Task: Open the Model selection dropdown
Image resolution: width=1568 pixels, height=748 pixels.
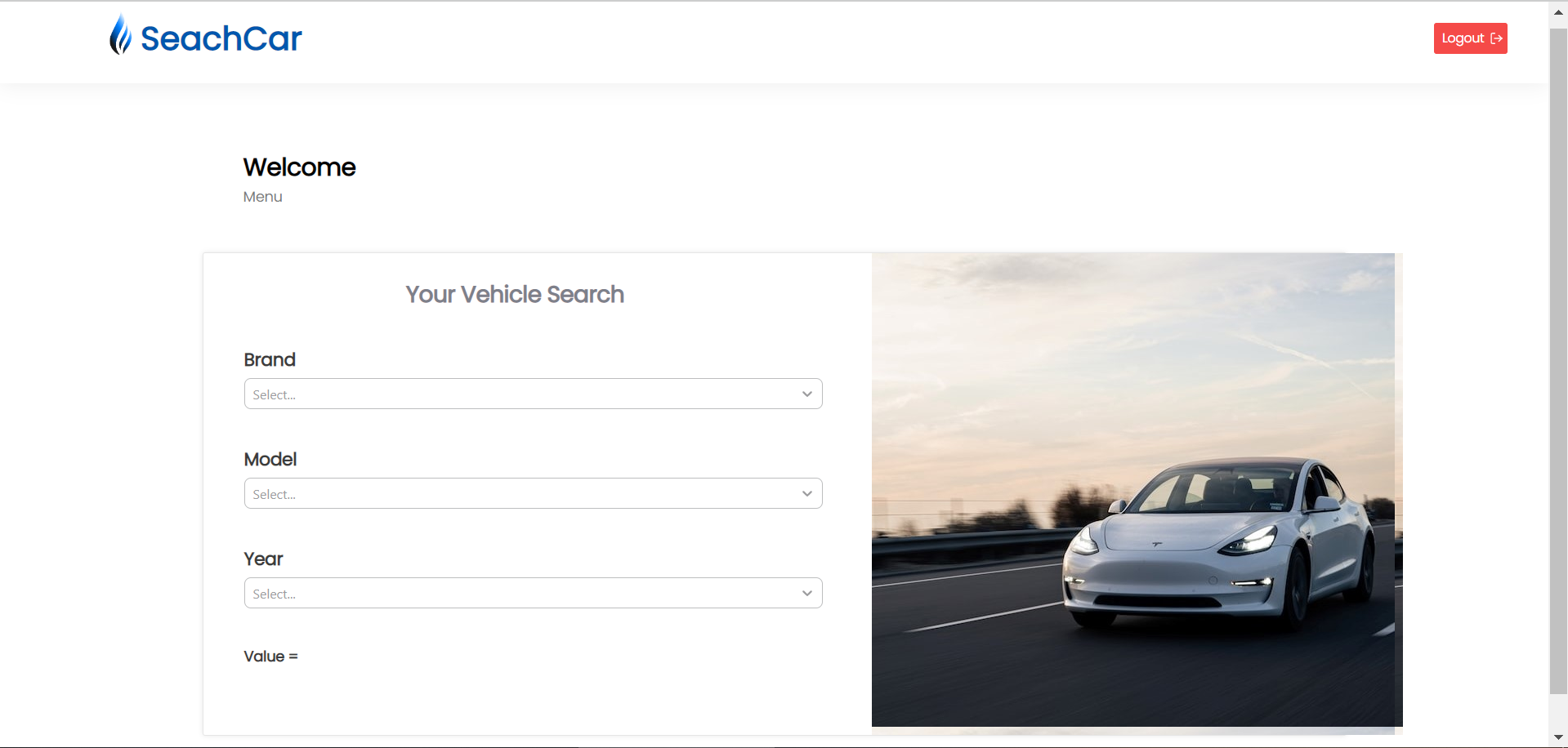Action: (533, 493)
